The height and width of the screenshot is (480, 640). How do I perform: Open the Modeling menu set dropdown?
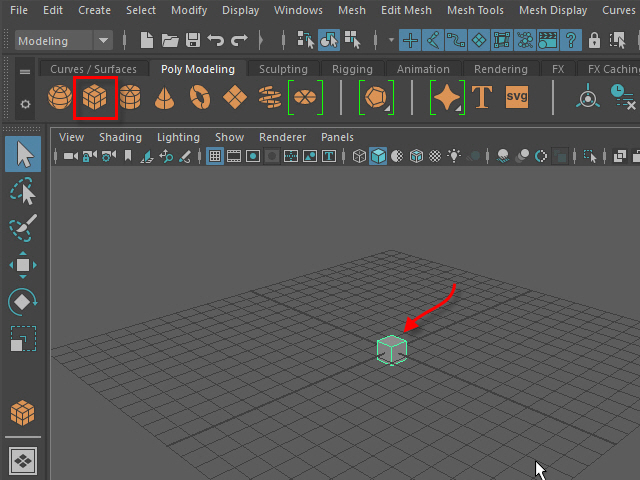tap(65, 41)
